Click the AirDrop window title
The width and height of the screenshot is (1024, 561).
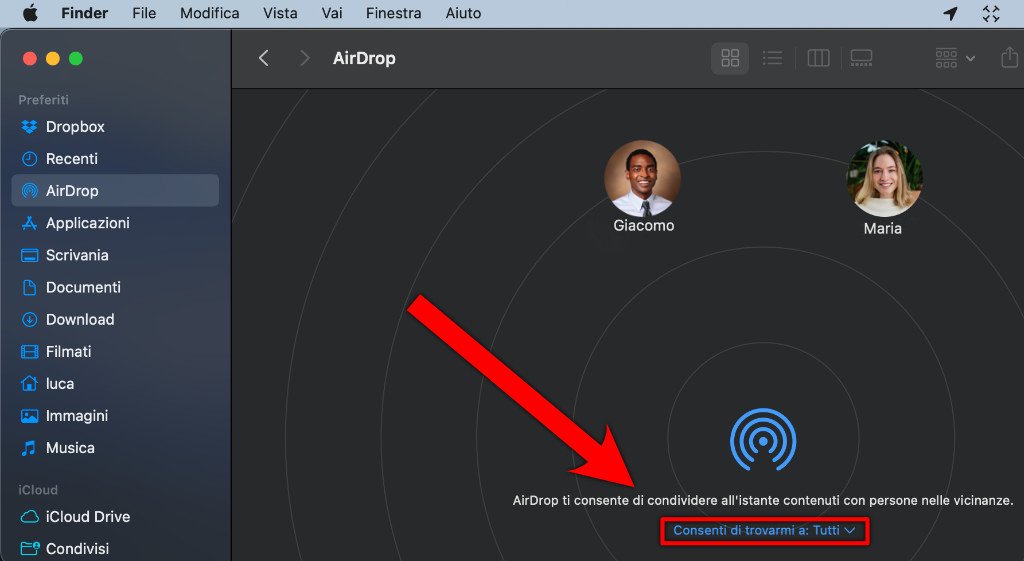364,58
